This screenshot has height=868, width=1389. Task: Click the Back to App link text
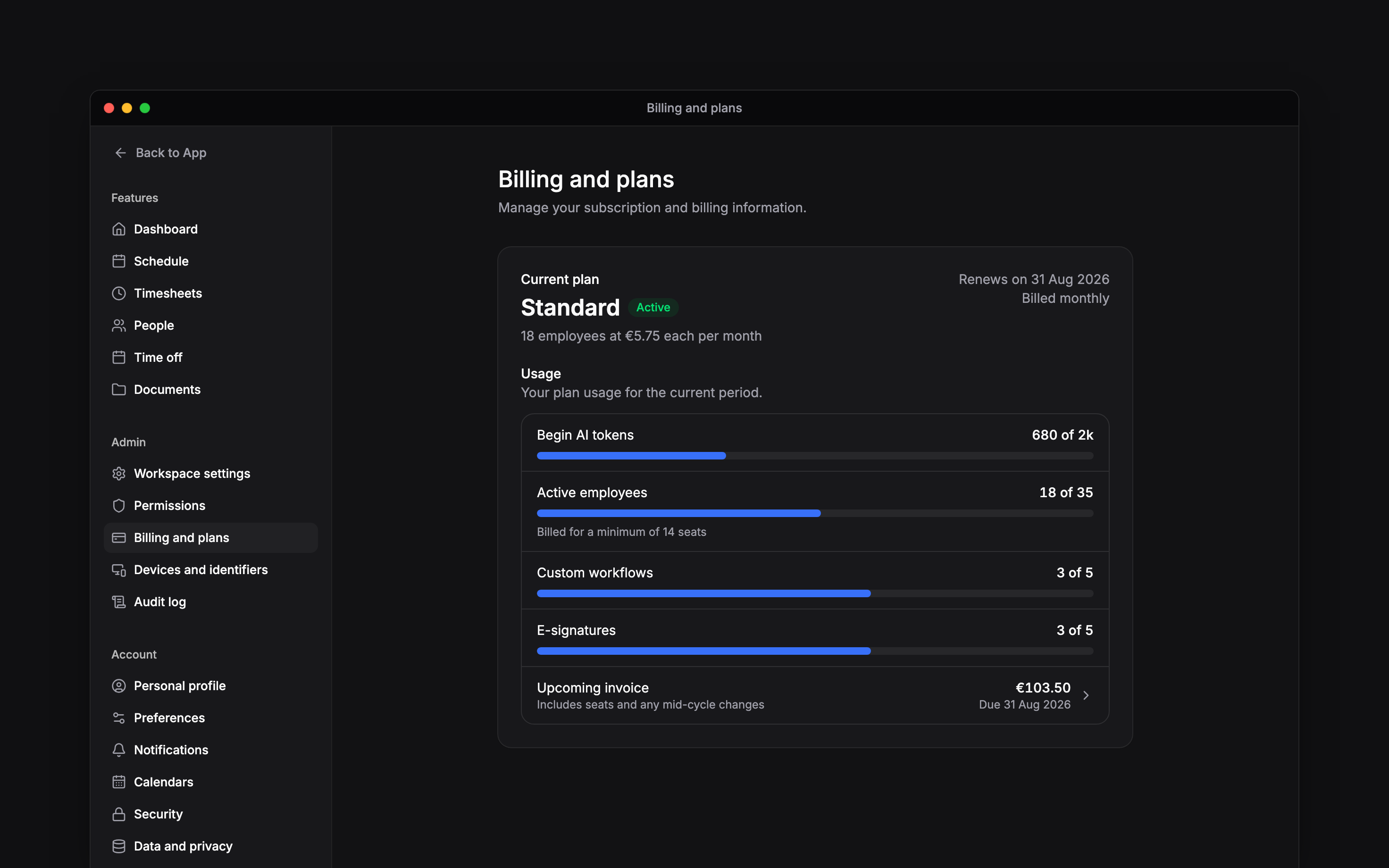171,153
